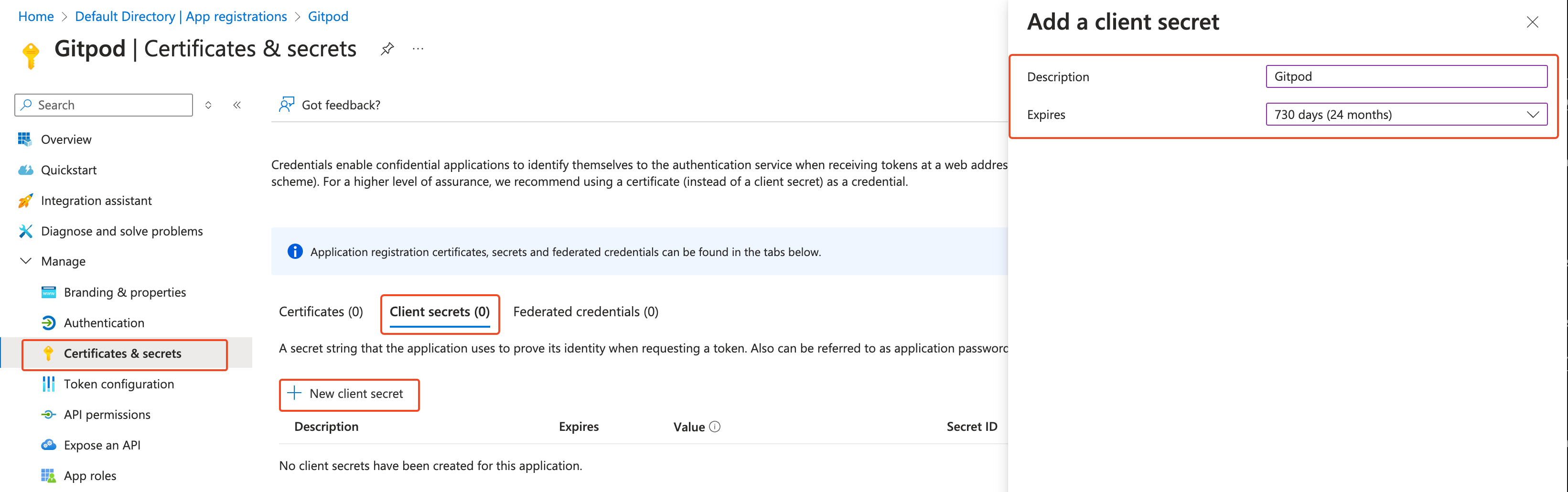Click the Diagnose and solve problems wrench icon

(x=25, y=231)
